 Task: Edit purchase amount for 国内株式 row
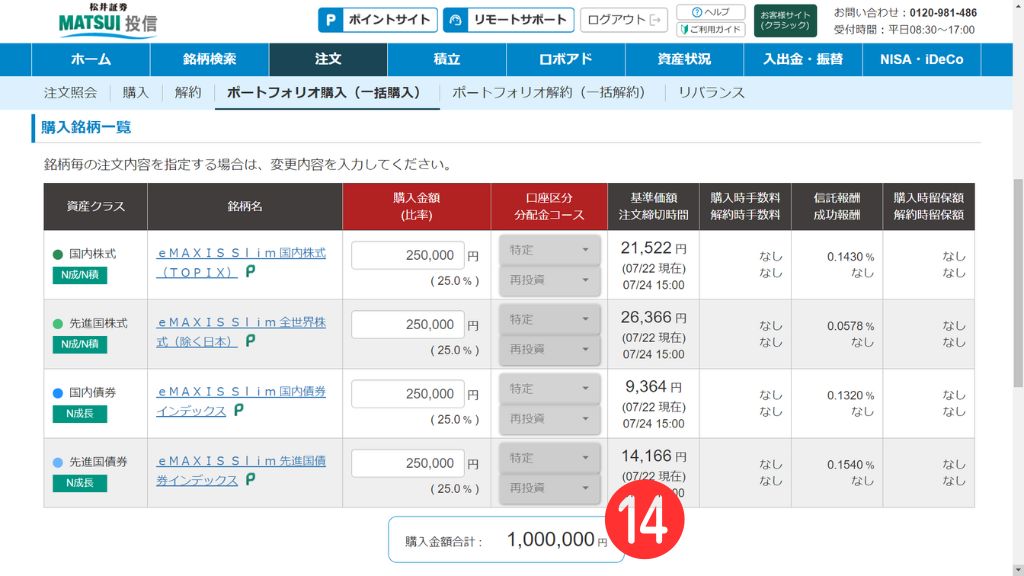[408, 255]
